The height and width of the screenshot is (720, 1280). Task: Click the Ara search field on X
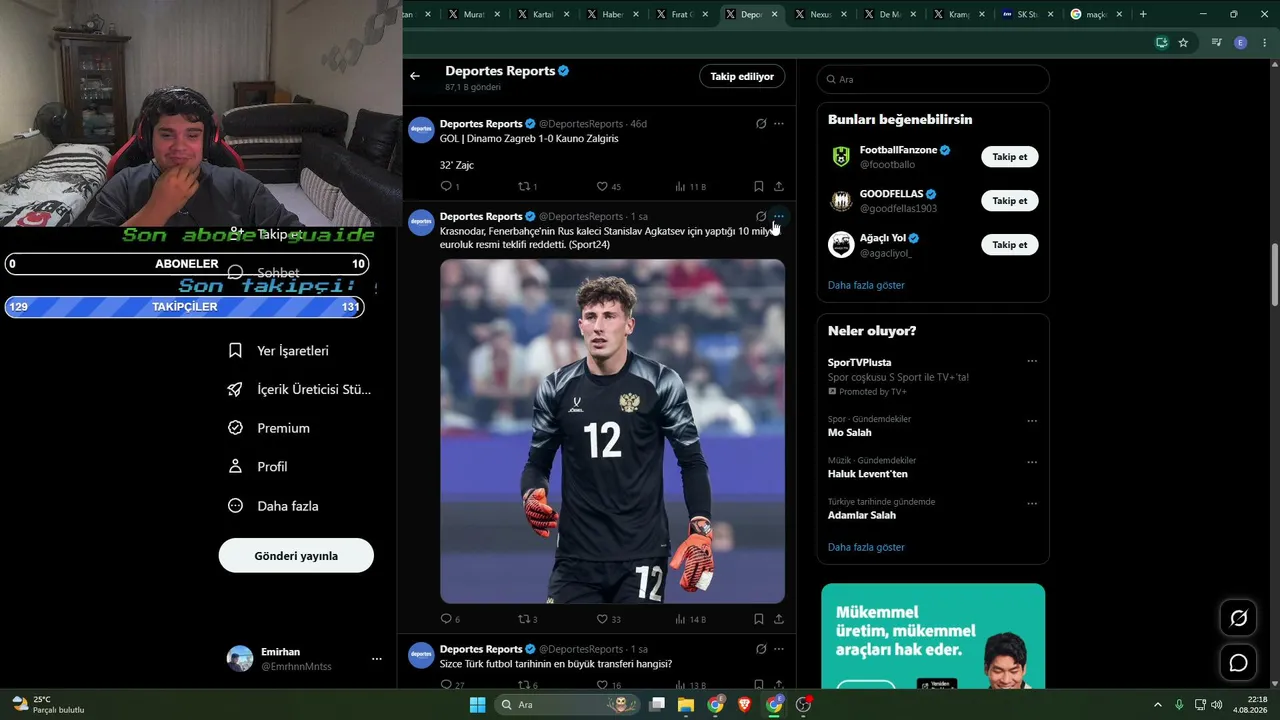(933, 79)
